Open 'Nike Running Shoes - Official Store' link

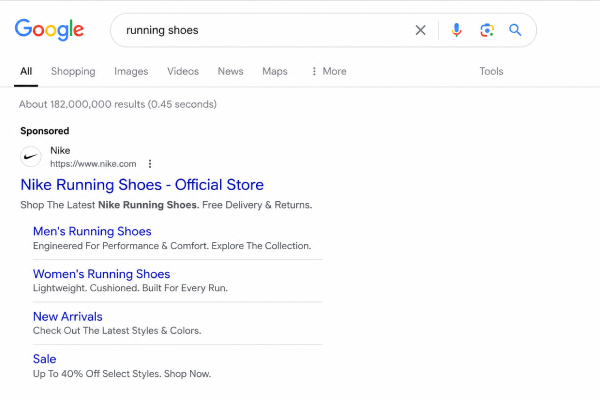click(x=142, y=185)
